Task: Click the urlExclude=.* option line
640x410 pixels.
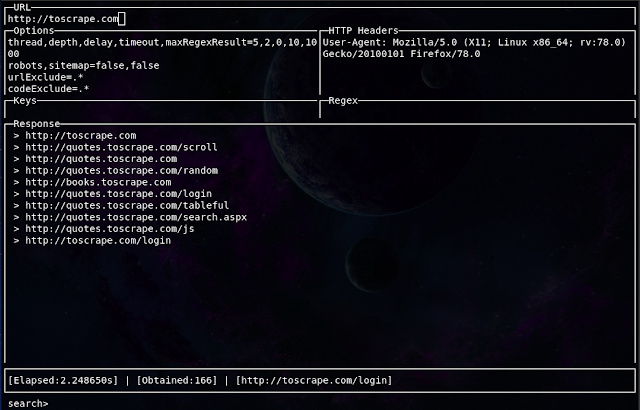Action: click(46, 78)
